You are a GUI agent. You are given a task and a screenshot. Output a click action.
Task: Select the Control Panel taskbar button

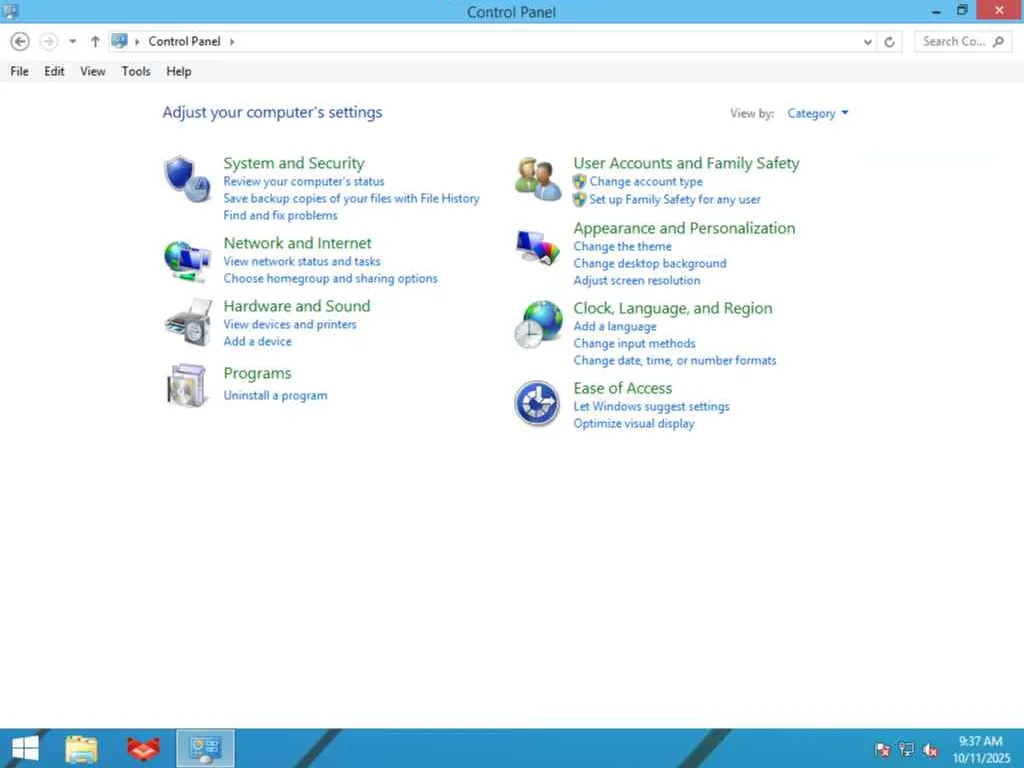pyautogui.click(x=205, y=748)
